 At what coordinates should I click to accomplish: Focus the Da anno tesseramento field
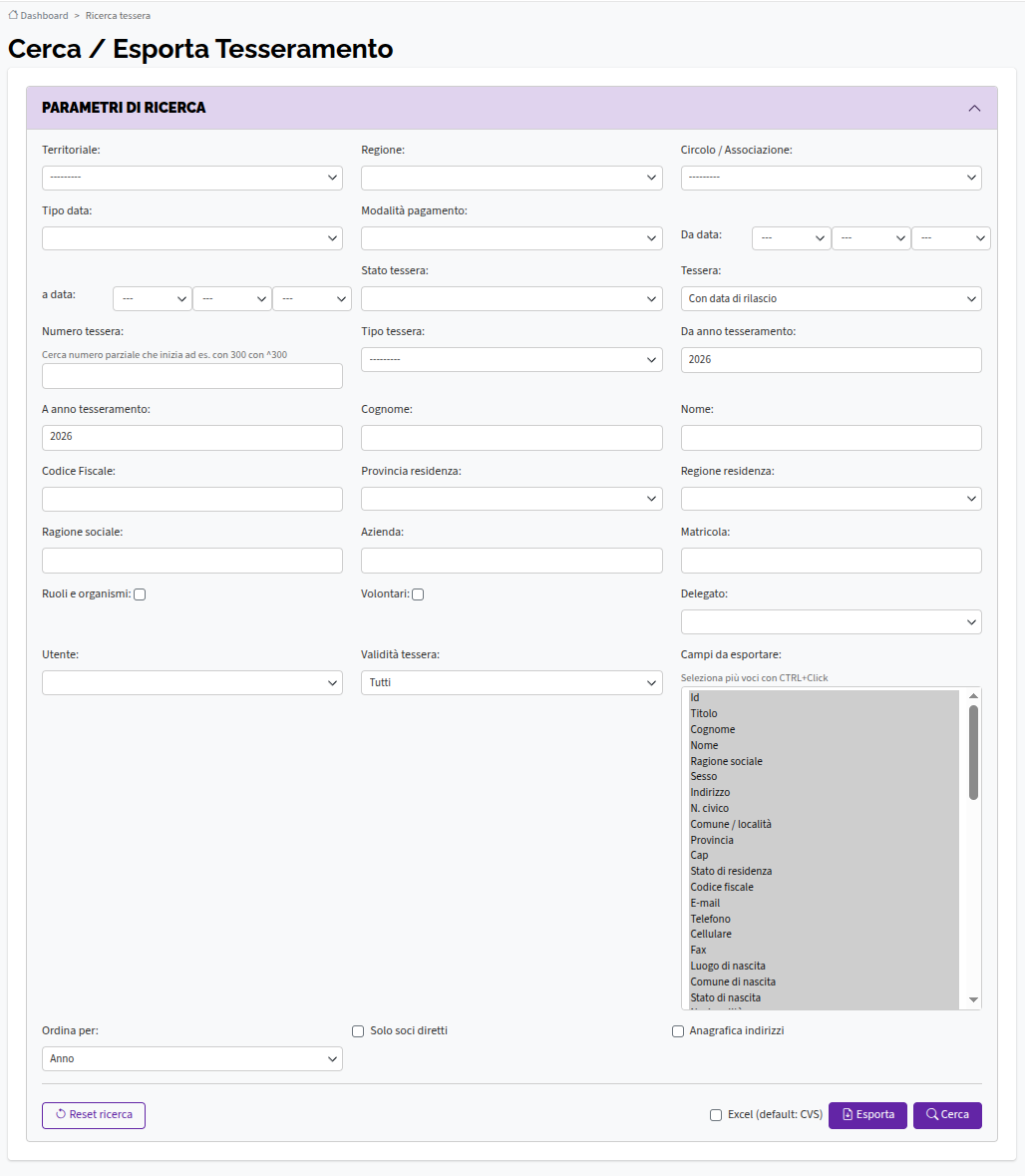pos(831,360)
